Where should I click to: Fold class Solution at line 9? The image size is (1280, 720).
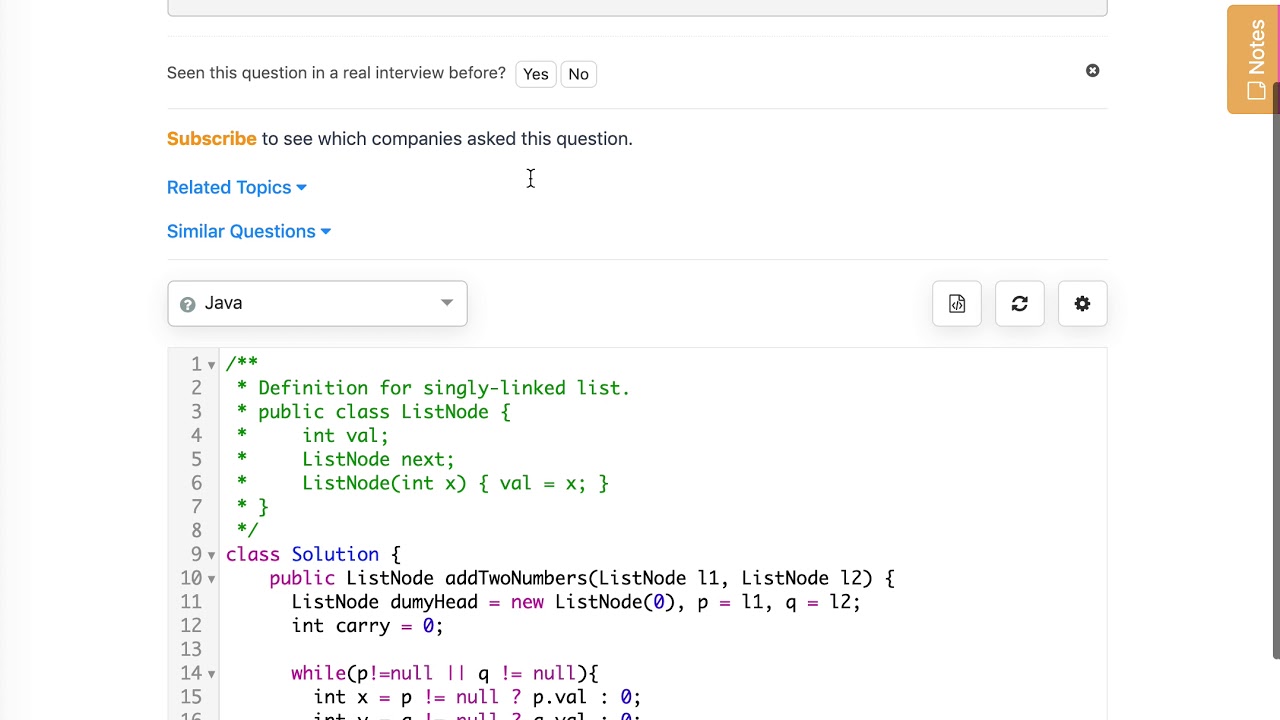click(211, 555)
